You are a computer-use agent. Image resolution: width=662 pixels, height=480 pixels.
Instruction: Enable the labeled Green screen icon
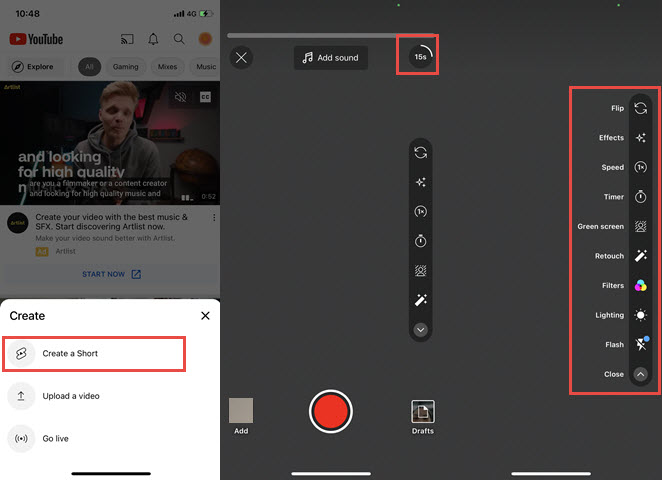point(640,227)
